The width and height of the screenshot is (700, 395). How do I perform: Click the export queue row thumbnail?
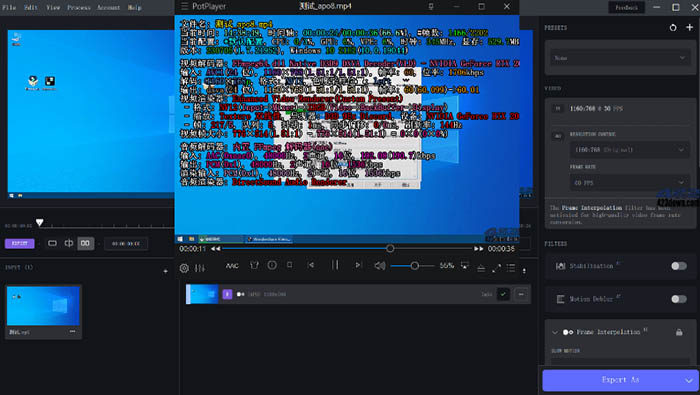tap(202, 294)
